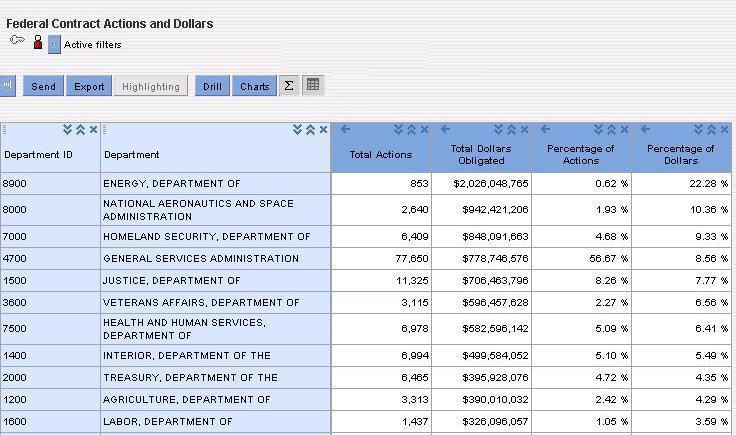Sort Total Actions column descending

click(399, 130)
